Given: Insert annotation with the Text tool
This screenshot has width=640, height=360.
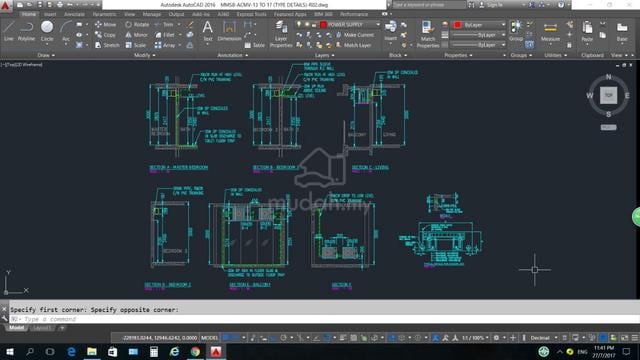Looking at the screenshot, I should click(207, 31).
